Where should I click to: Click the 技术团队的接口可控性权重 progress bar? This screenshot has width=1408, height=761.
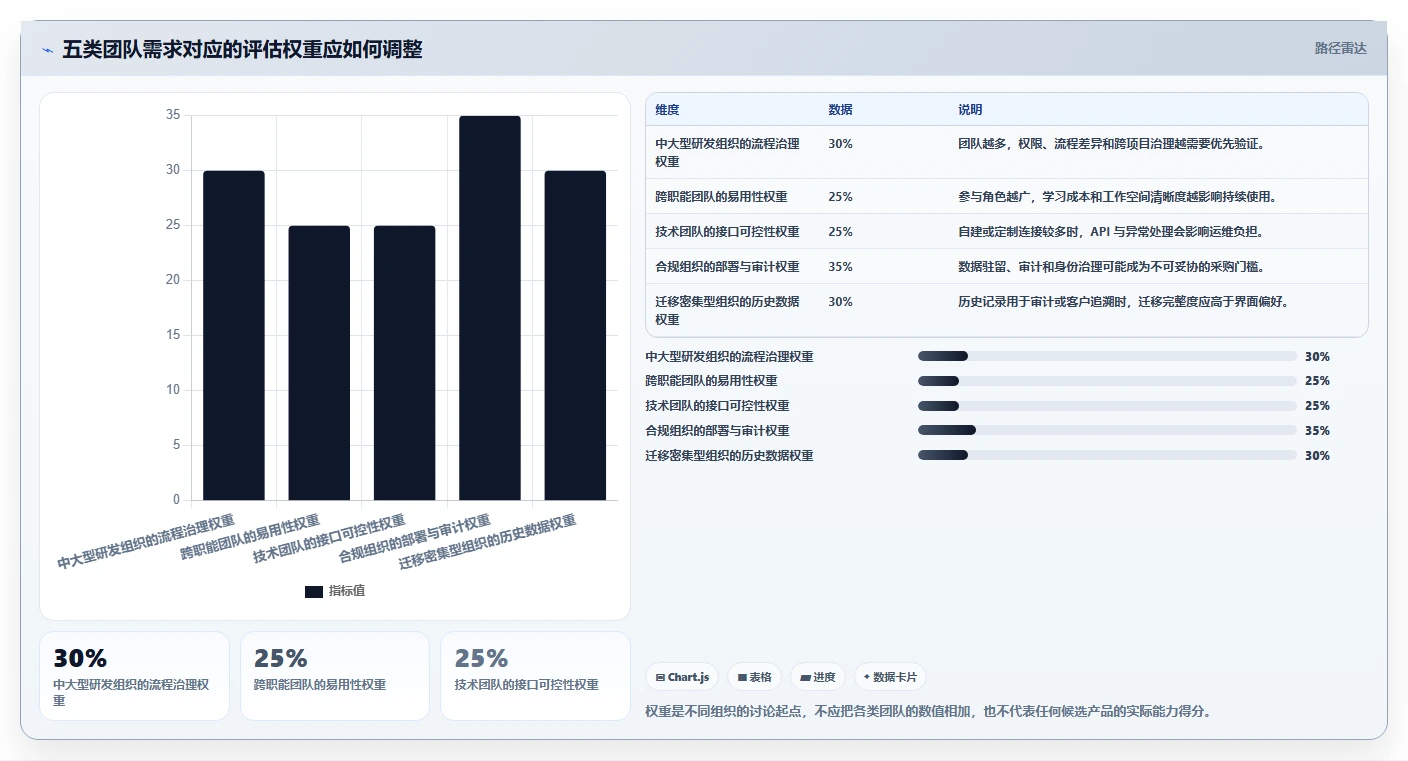1107,406
